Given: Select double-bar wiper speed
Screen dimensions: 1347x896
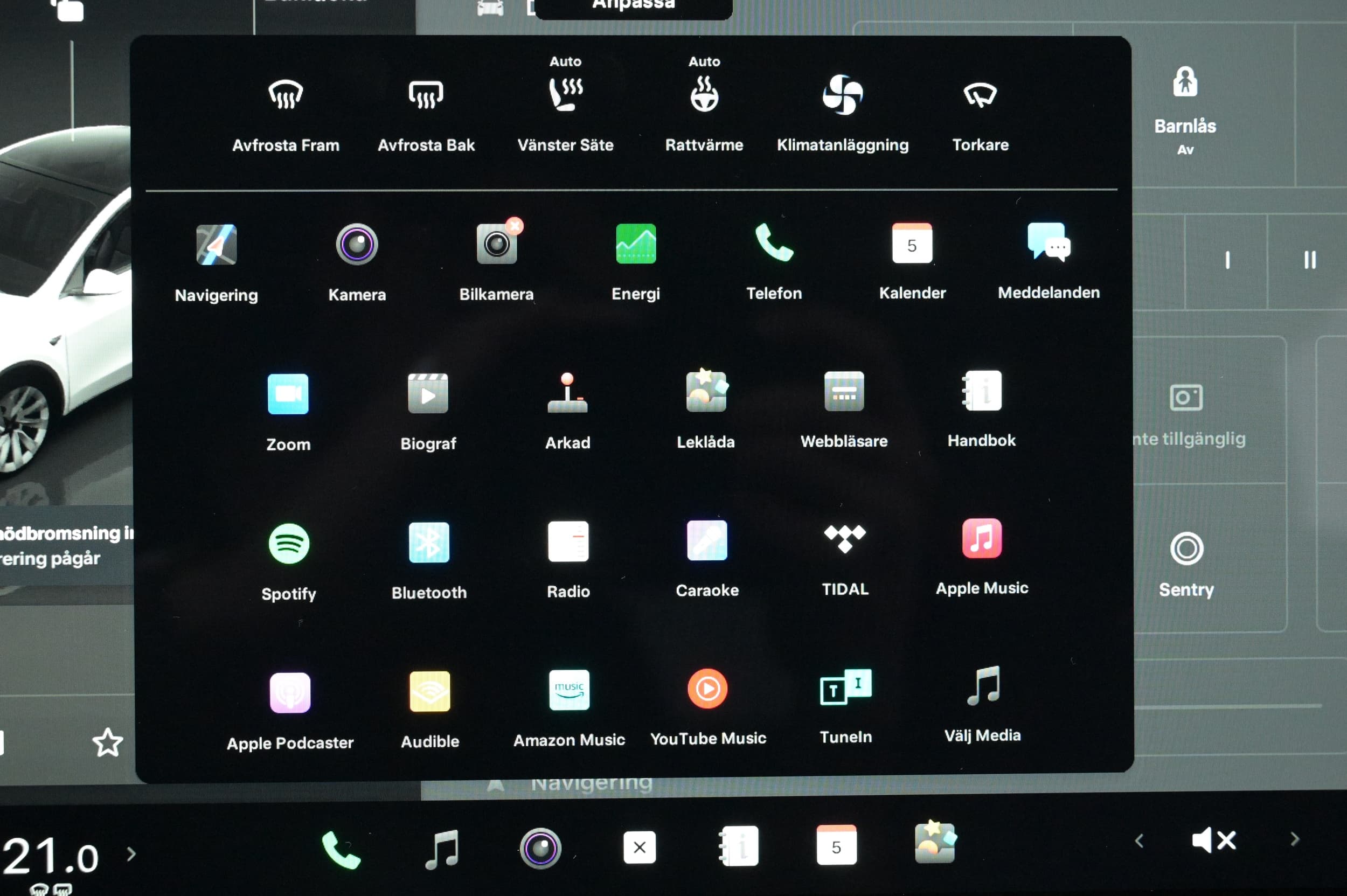Looking at the screenshot, I should coord(1310,260).
